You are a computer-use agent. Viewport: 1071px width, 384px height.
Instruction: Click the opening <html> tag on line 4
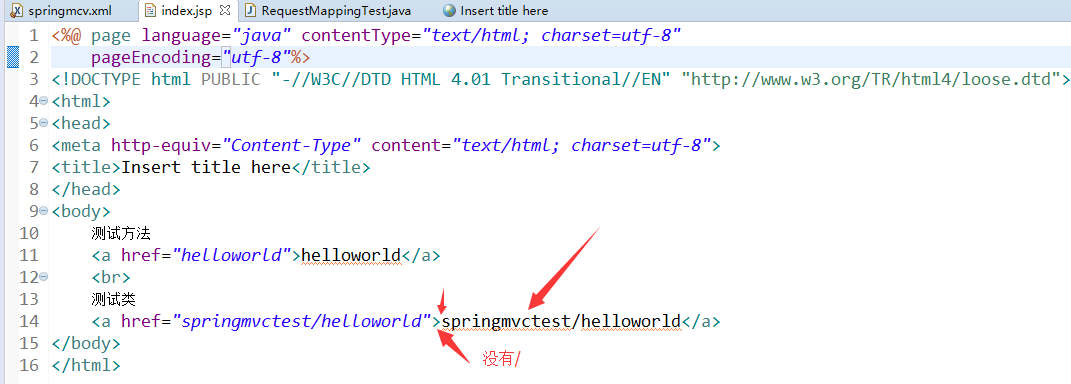(x=81, y=101)
